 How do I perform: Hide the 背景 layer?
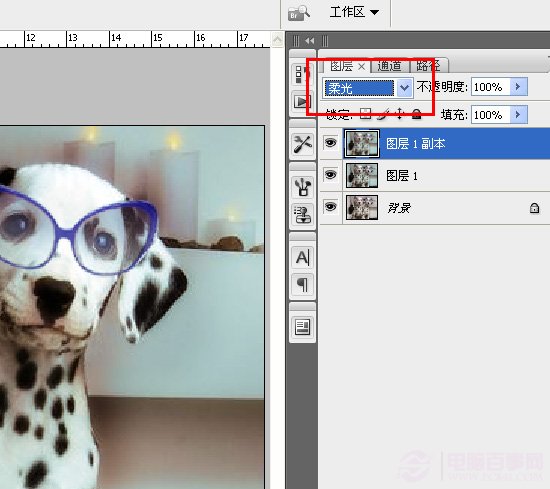[330, 206]
